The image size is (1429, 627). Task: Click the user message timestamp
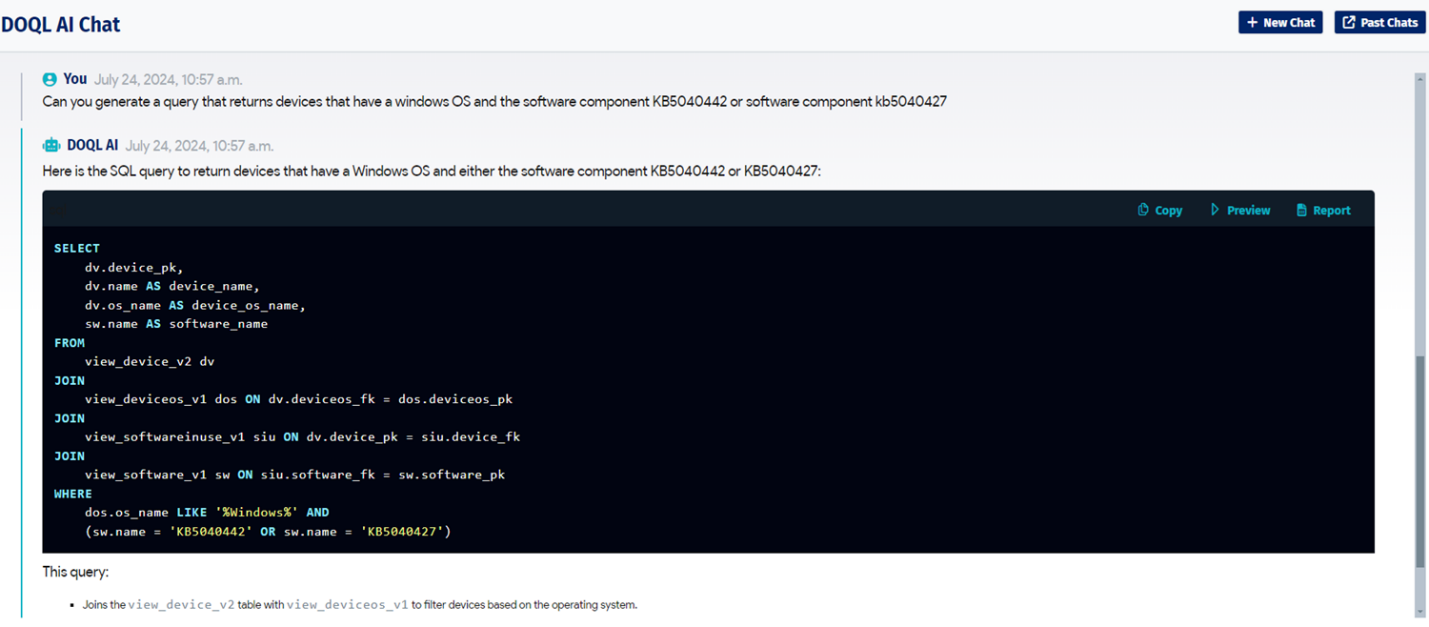pos(168,80)
